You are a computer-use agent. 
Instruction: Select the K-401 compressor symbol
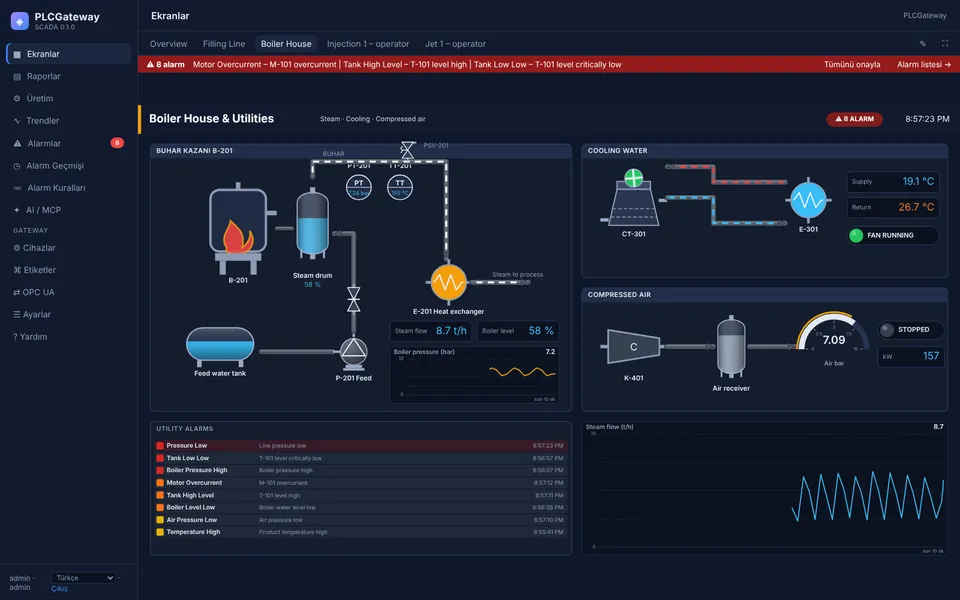click(633, 347)
